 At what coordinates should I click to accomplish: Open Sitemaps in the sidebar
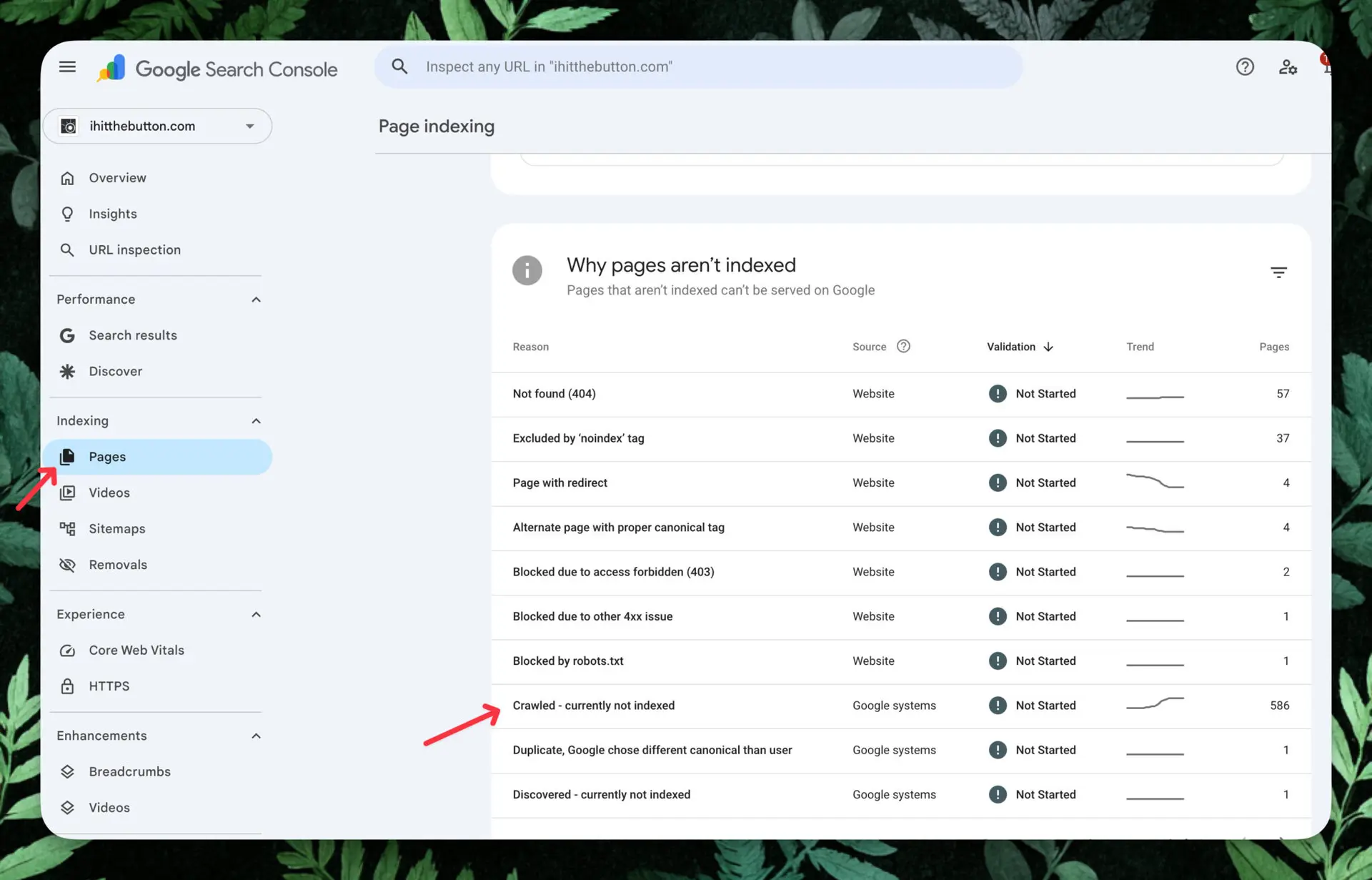(x=157, y=529)
